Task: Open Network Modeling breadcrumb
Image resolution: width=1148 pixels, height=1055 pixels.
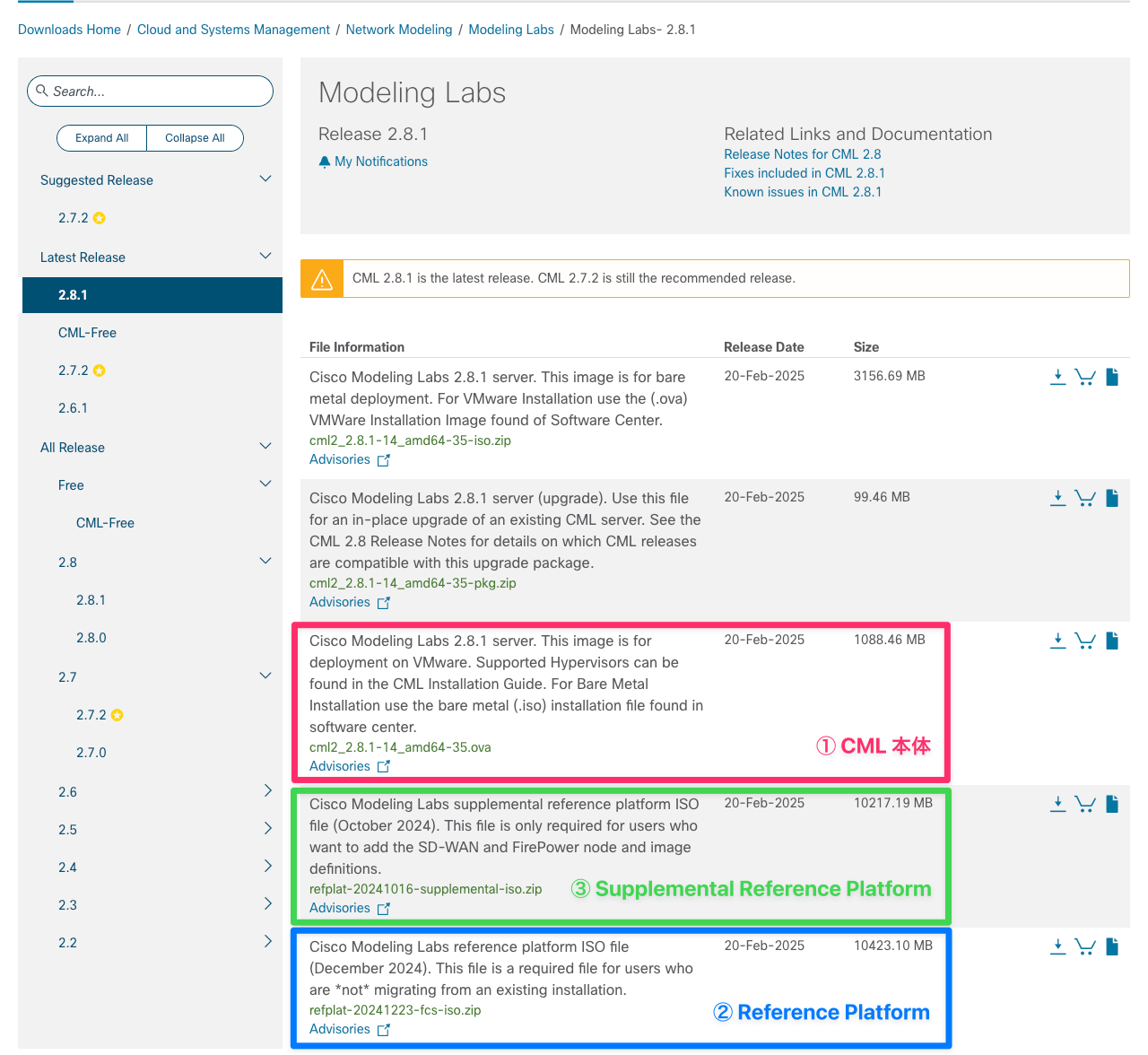Action: pos(399,30)
